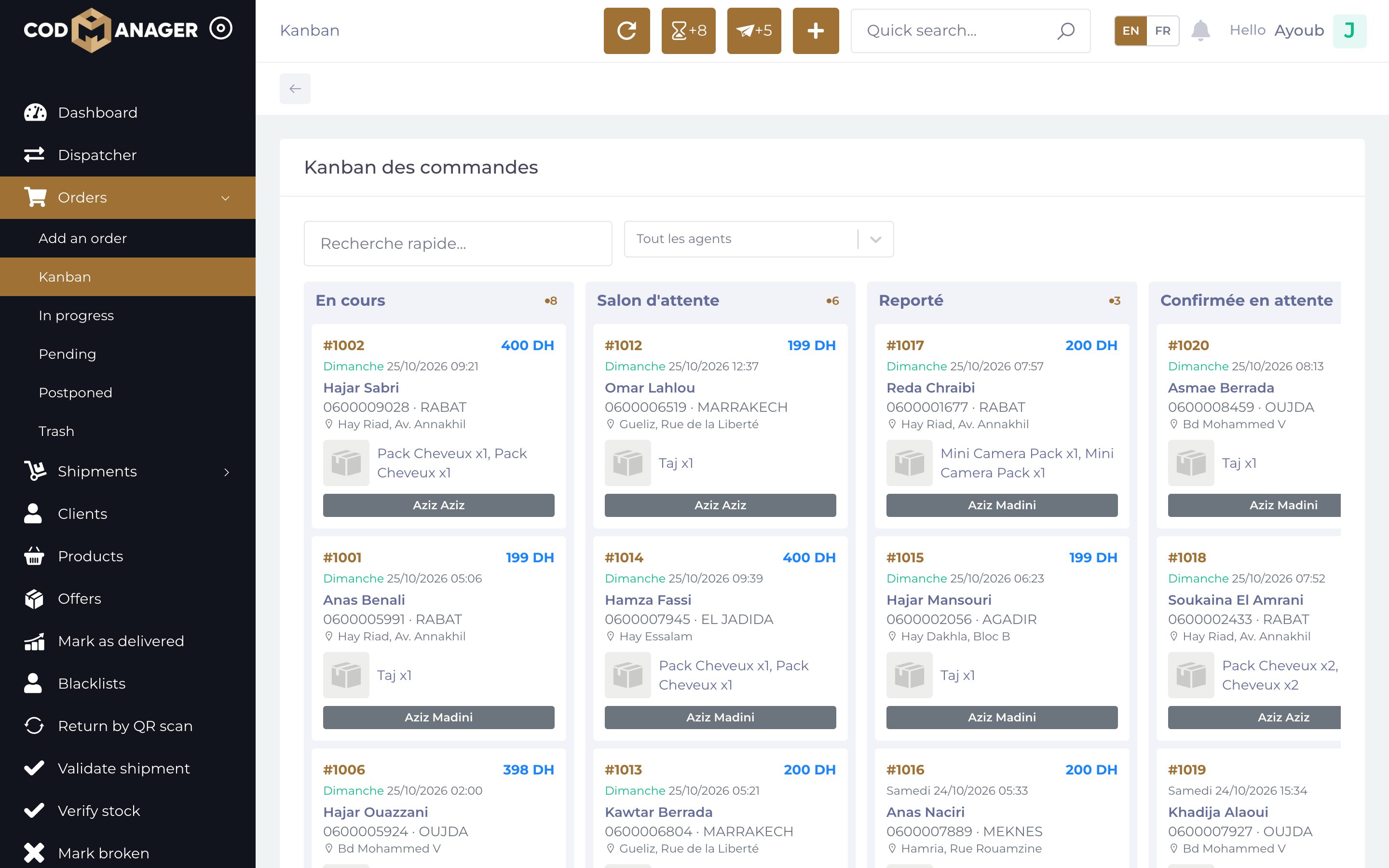Image resolution: width=1389 pixels, height=868 pixels.
Task: Open Products in the sidebar
Action: 127,556
